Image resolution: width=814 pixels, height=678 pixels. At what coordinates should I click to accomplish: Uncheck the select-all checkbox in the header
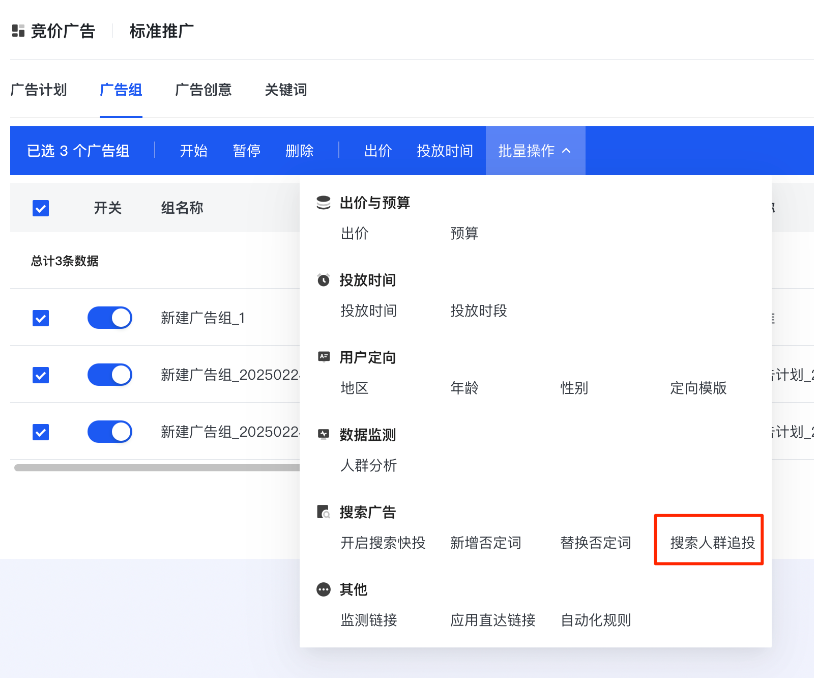coord(40,208)
